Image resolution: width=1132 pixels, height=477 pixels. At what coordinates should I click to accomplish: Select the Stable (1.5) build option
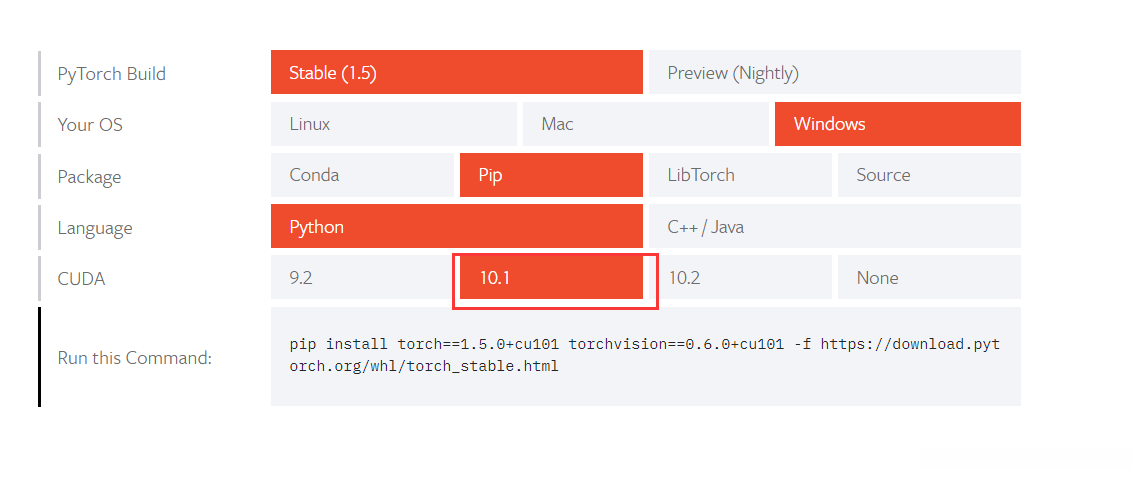click(456, 73)
